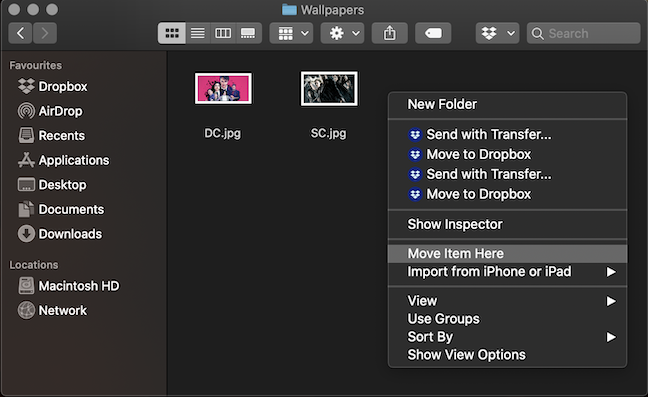The width and height of the screenshot is (648, 397).
Task: Choose New Folder from the context menu
Action: (x=507, y=104)
